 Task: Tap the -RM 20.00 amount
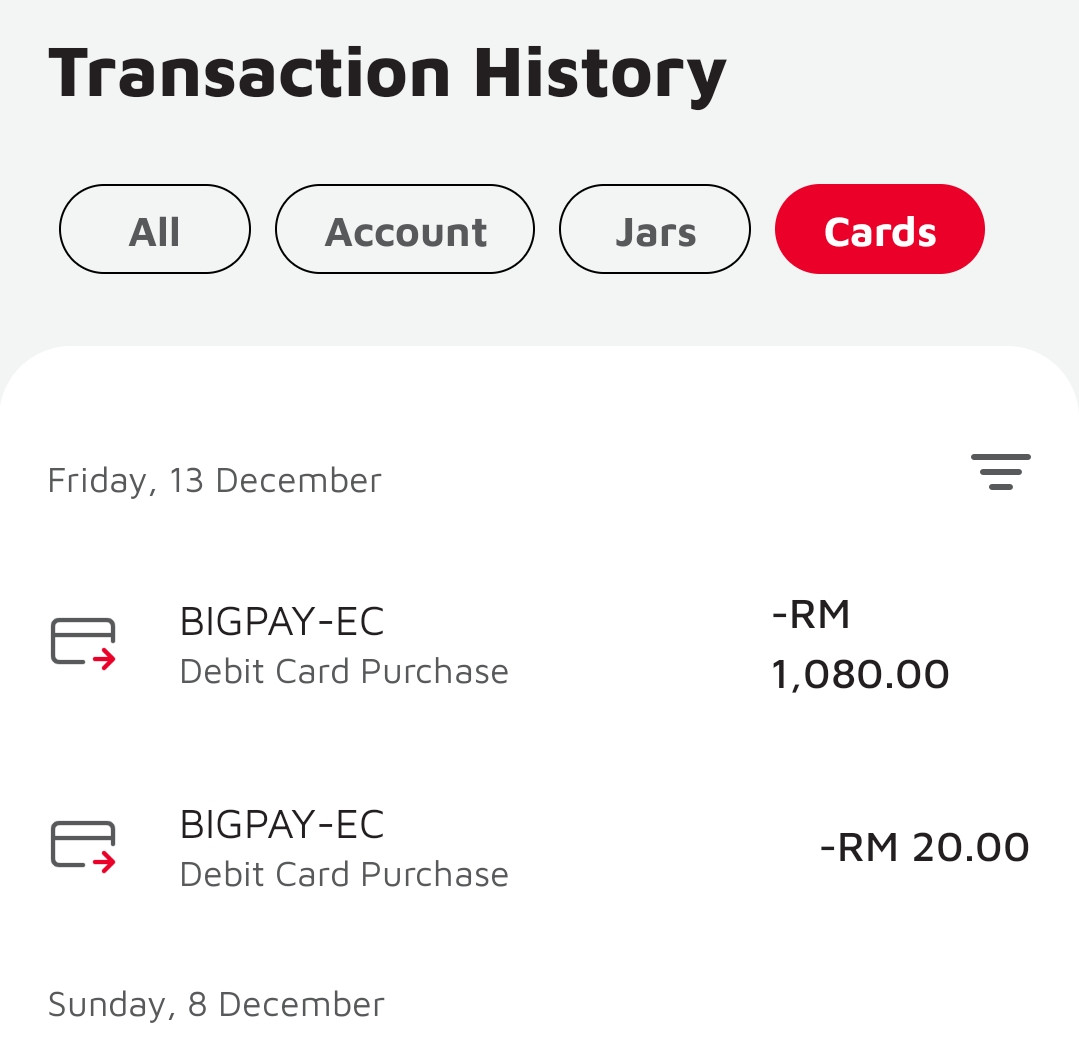pyautogui.click(x=925, y=848)
